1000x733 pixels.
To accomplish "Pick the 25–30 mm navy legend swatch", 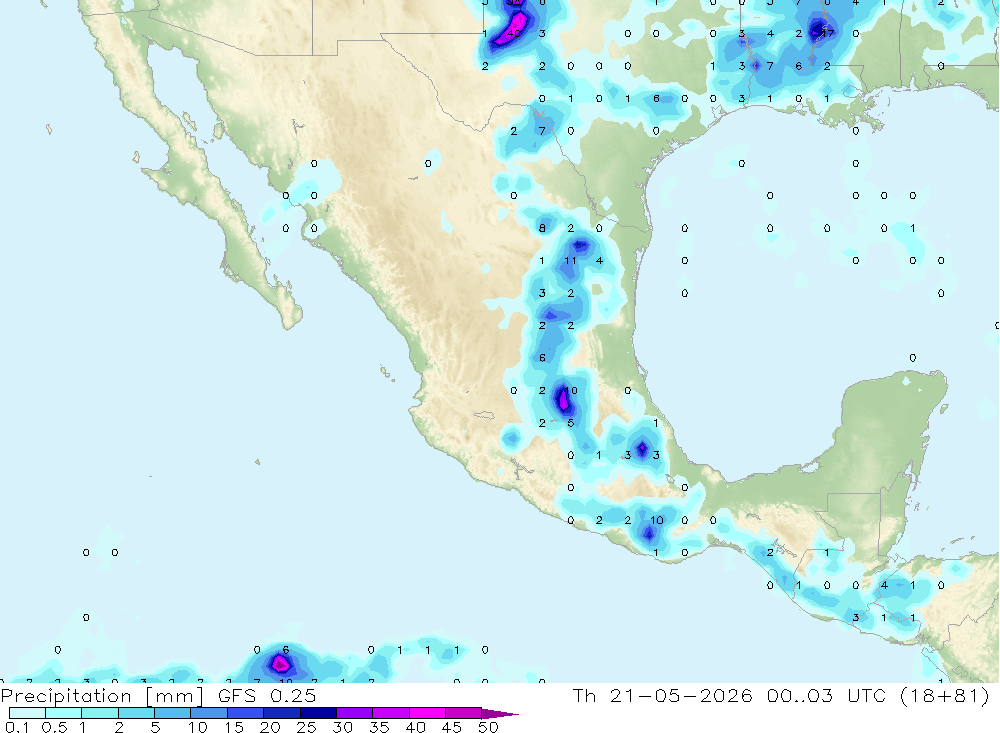I will (x=318, y=713).
